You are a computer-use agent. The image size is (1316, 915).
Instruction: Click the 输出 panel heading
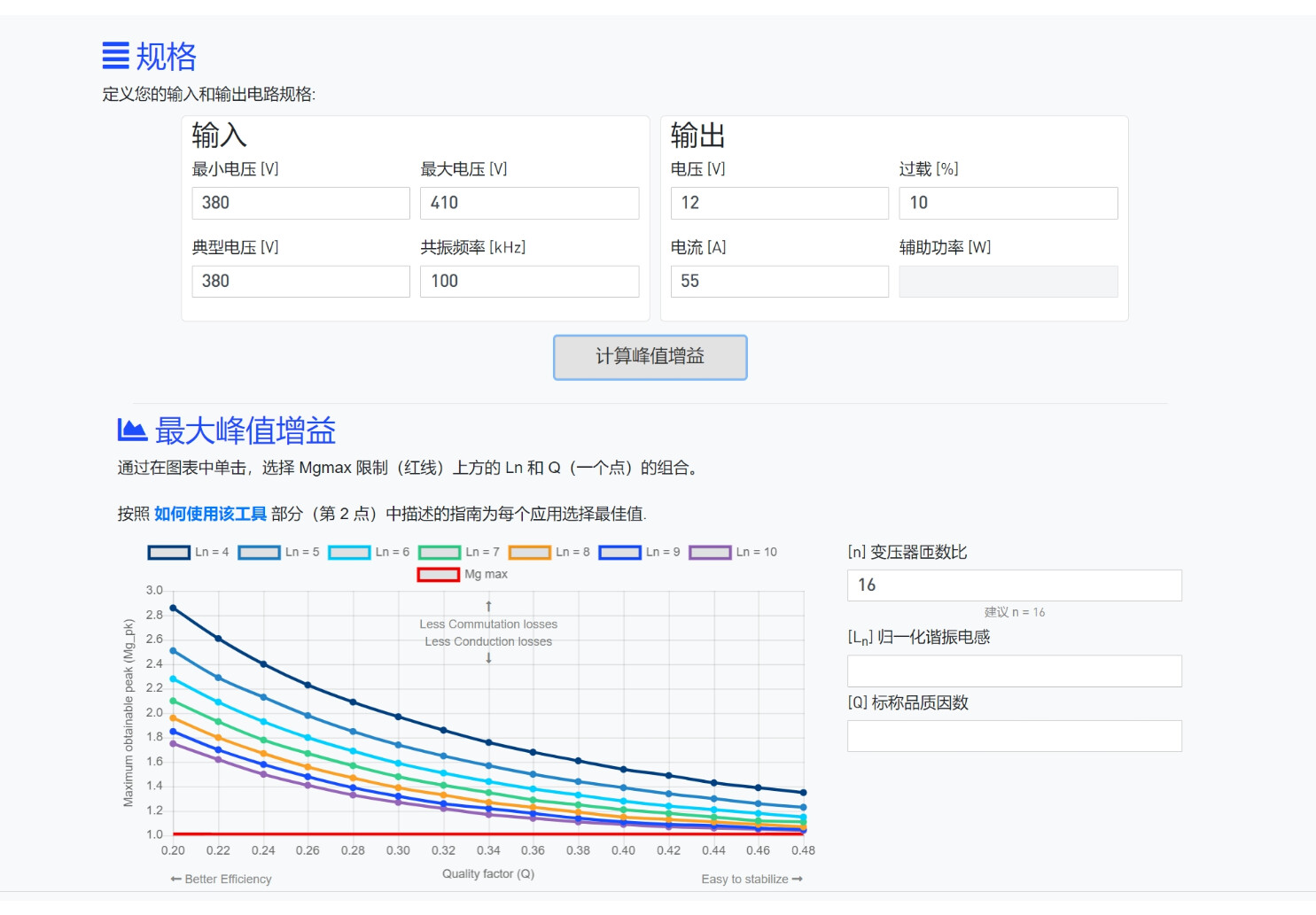[698, 136]
